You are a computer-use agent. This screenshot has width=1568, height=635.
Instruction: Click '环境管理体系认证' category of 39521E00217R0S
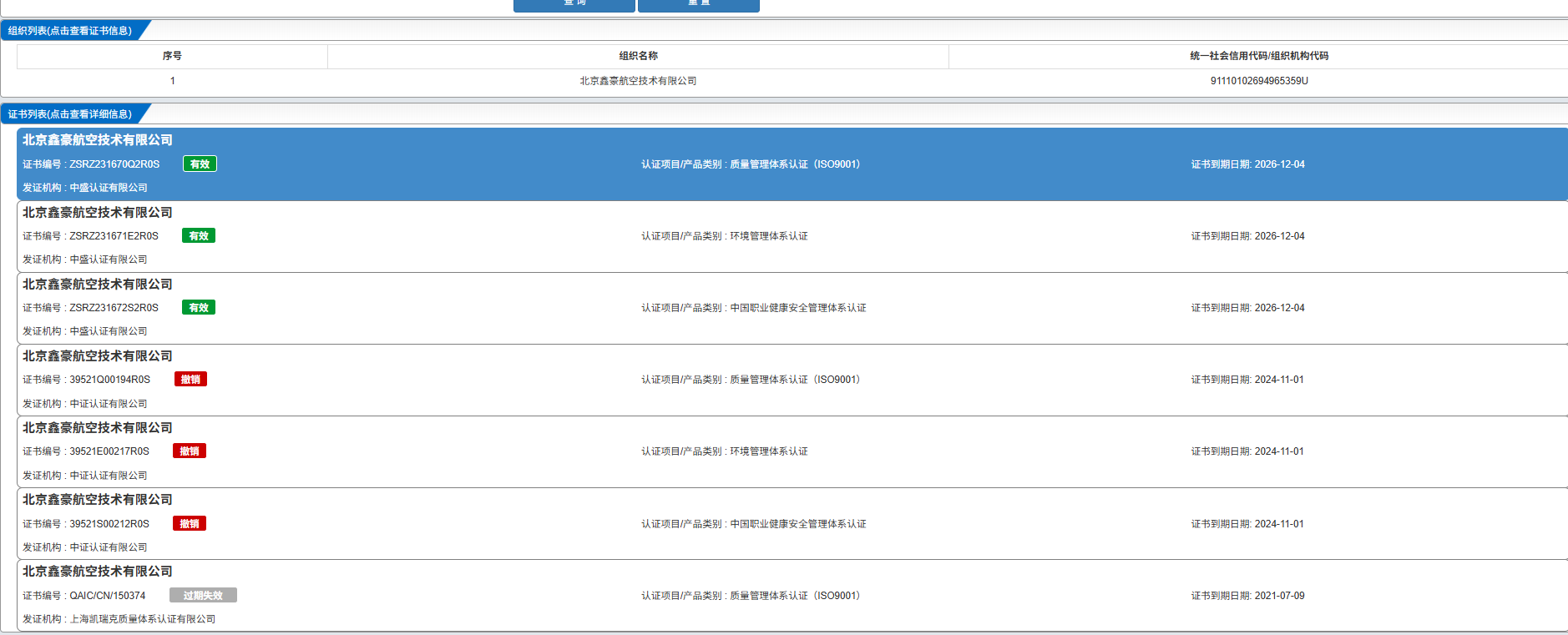(769, 451)
